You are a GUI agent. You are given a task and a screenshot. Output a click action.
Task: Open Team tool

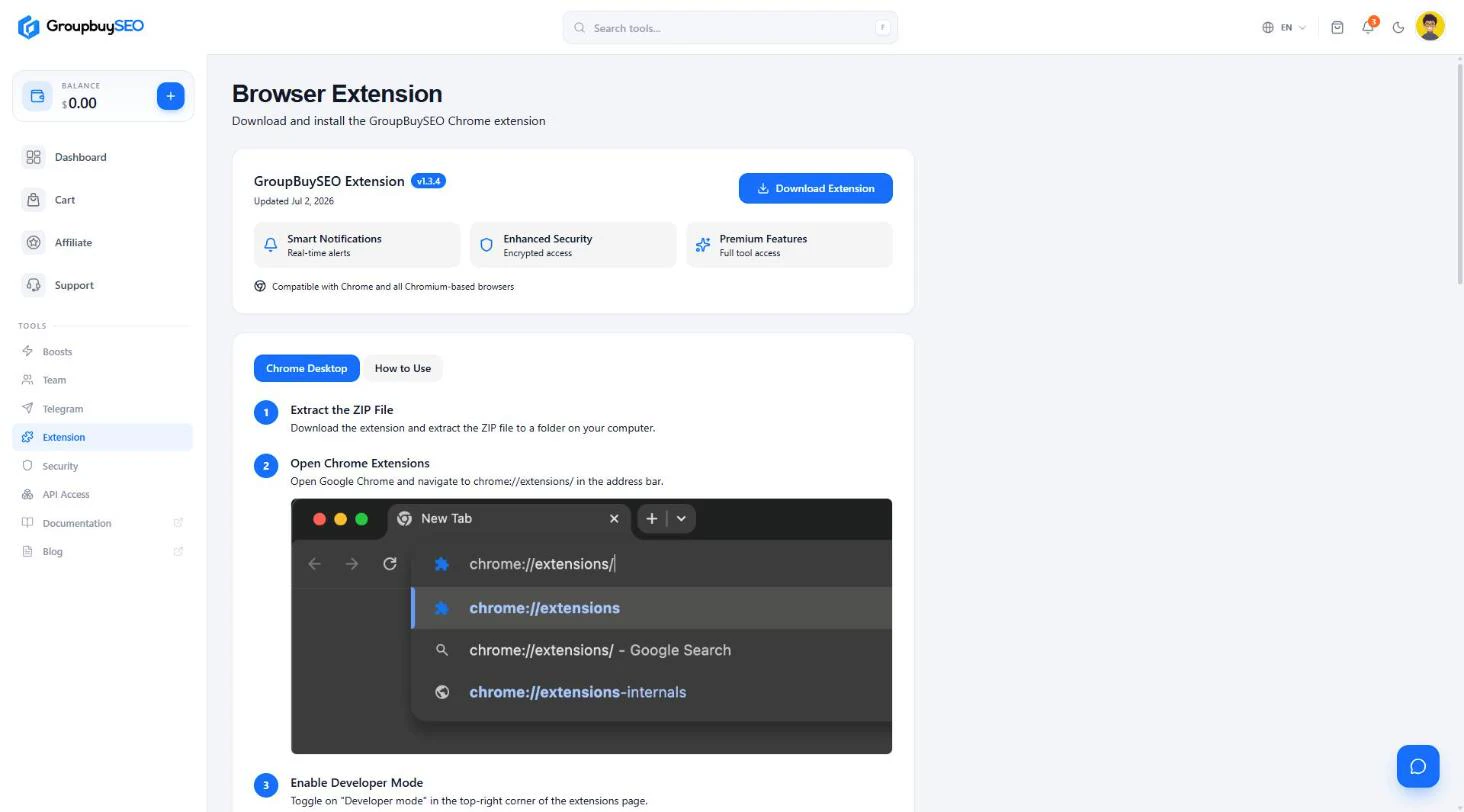point(102,380)
